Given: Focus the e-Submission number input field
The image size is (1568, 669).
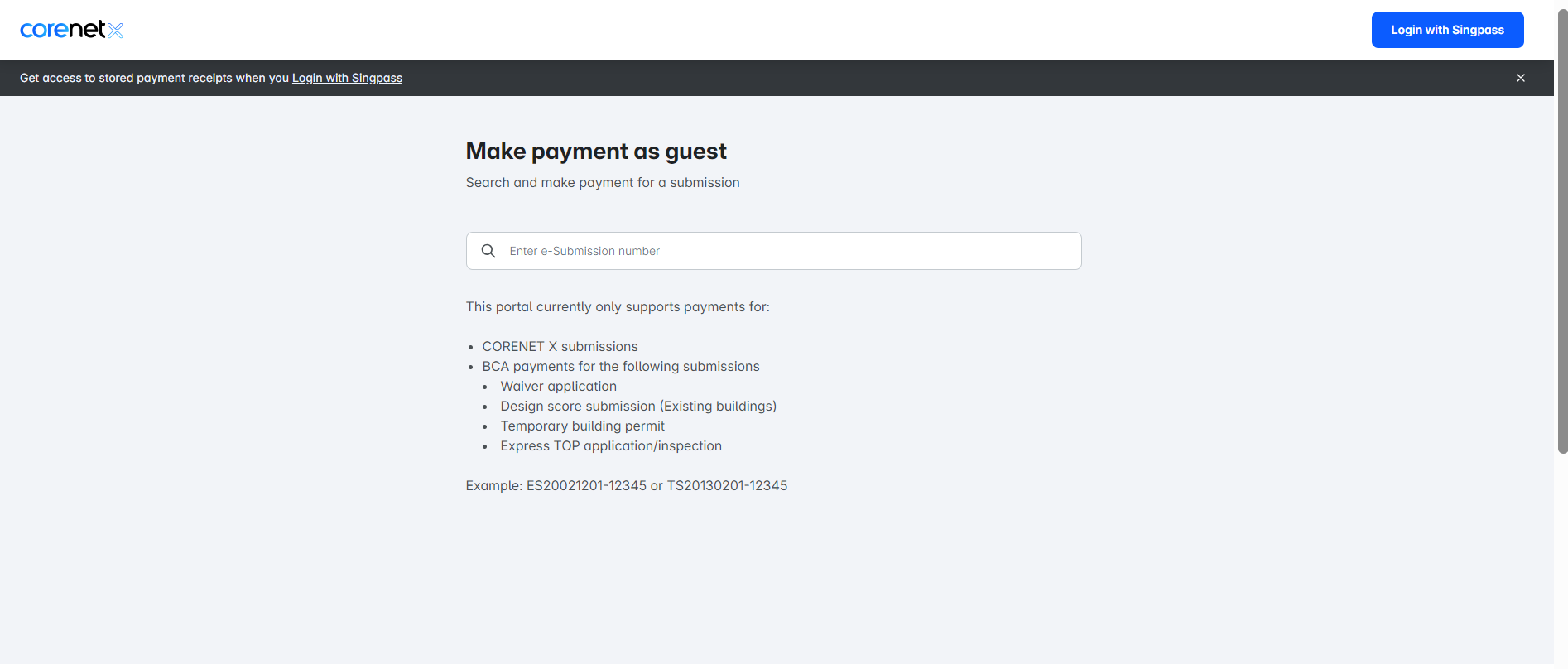Looking at the screenshot, I should click(786, 251).
